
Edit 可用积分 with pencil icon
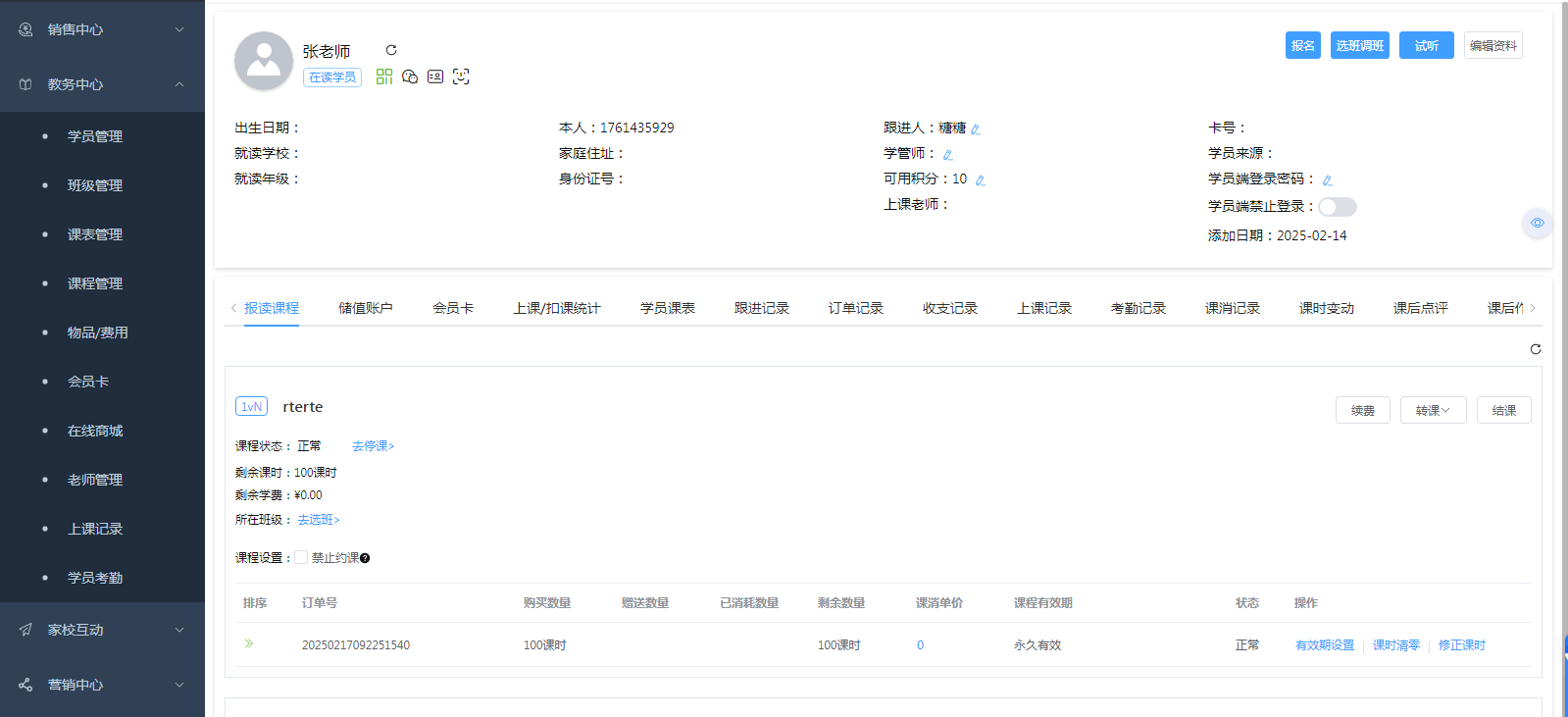click(x=980, y=179)
